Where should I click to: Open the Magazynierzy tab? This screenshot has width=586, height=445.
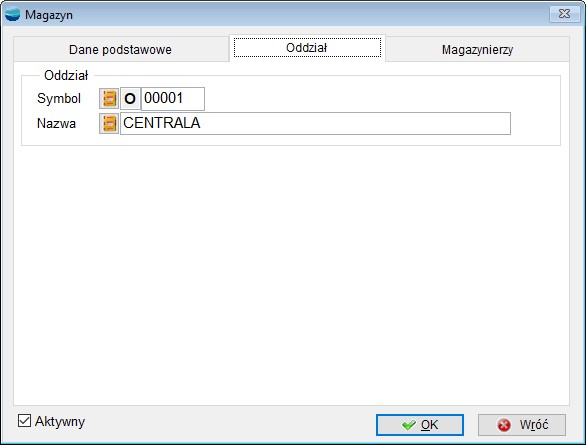(x=477, y=49)
